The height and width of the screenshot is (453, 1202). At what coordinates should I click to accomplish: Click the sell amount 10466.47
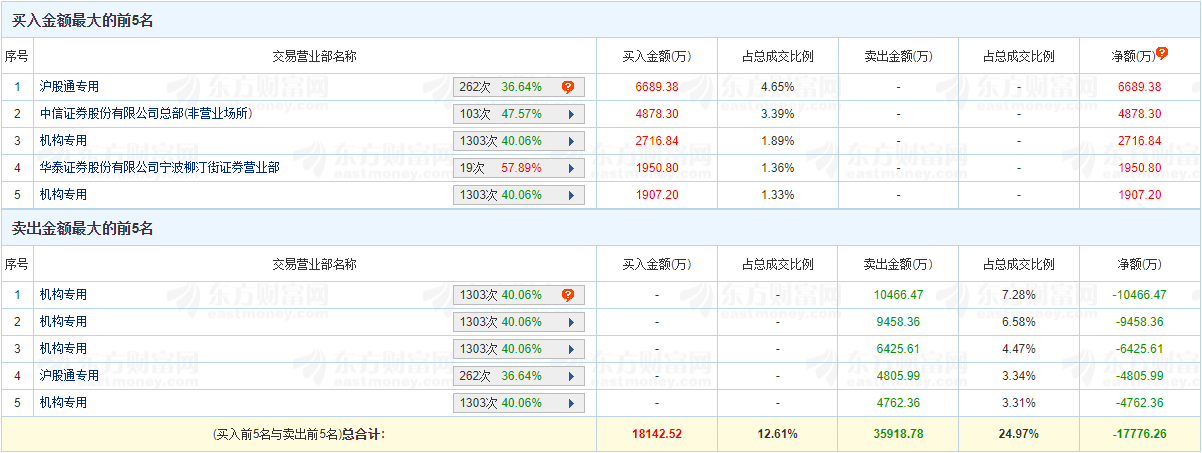click(x=898, y=295)
